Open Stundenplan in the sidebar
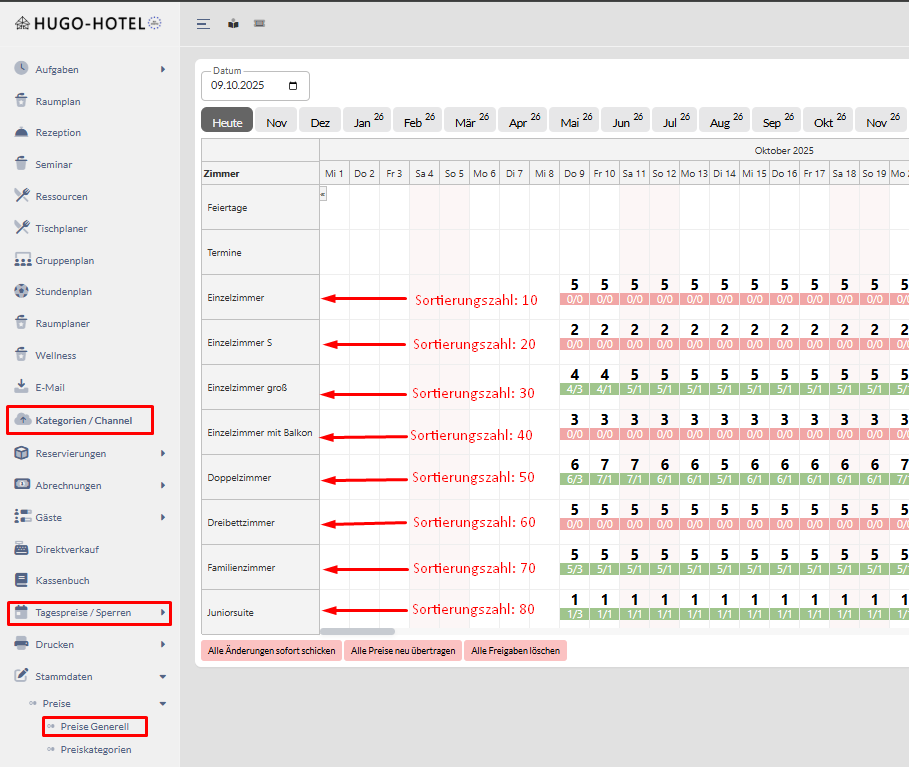The image size is (909, 767). tap(63, 292)
